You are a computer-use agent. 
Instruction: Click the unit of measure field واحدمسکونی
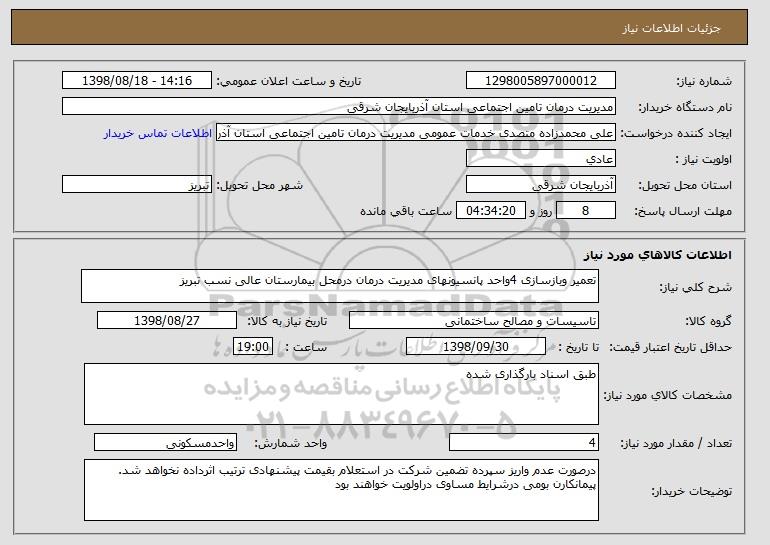[x=165, y=443]
